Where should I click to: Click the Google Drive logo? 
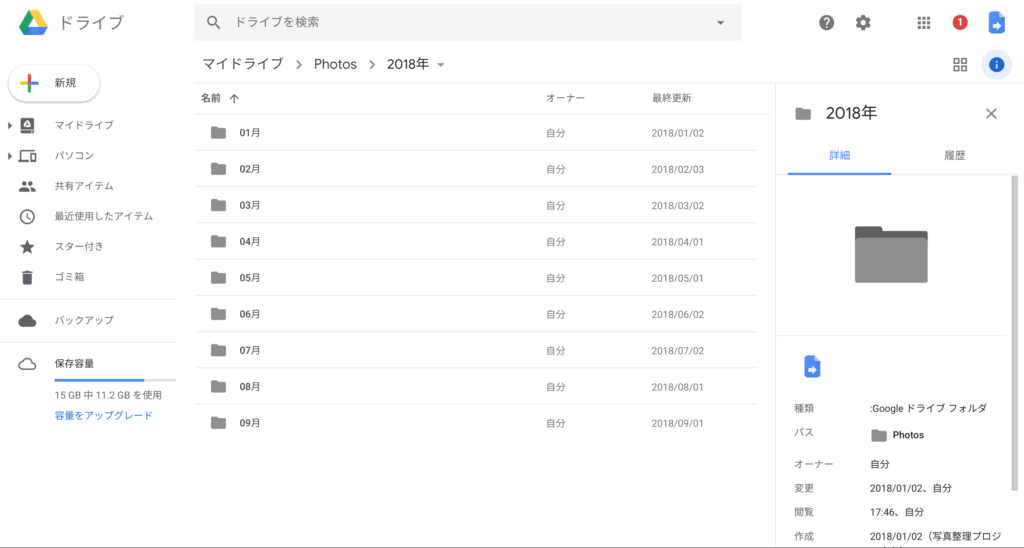tap(34, 22)
